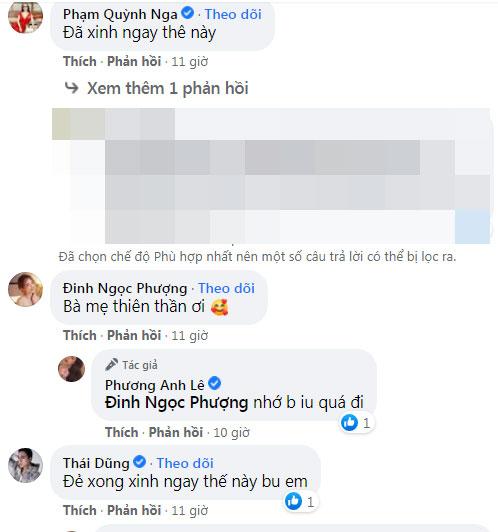Reply to Phạm Quỳnh Nga's comment

tap(134, 61)
